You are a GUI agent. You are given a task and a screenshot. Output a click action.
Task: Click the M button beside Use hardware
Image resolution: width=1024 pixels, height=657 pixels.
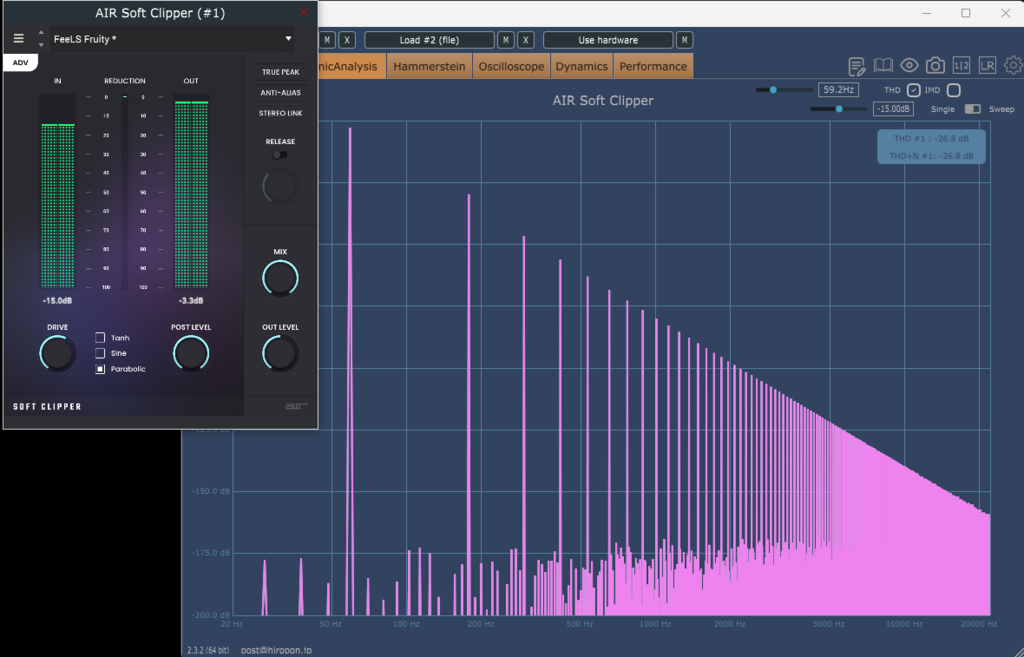pos(684,40)
